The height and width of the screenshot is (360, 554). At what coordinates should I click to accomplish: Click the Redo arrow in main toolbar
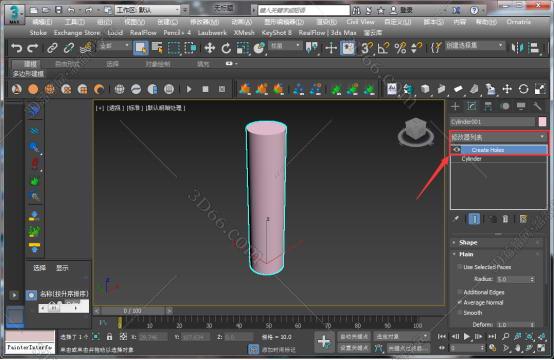pyautogui.click(x=33, y=48)
